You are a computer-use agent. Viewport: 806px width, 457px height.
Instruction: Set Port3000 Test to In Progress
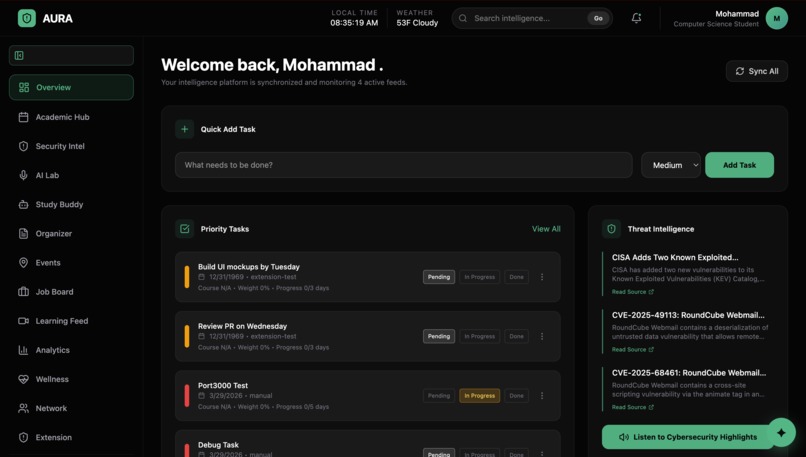tap(480, 396)
